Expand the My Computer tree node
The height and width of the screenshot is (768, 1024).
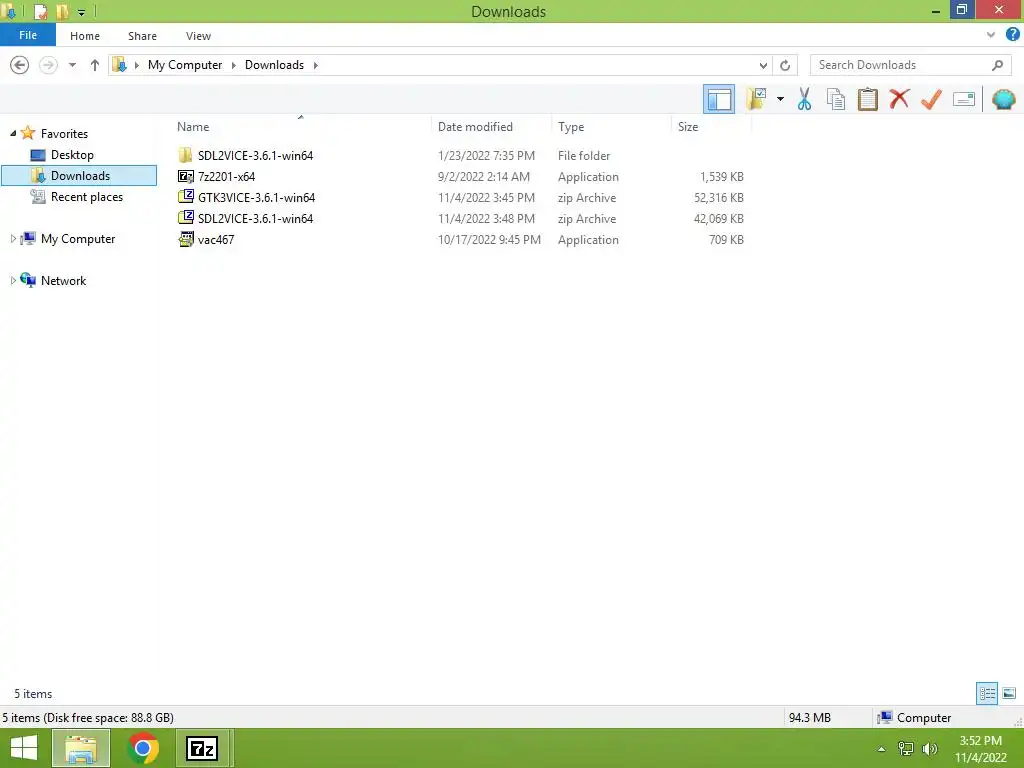pos(13,239)
